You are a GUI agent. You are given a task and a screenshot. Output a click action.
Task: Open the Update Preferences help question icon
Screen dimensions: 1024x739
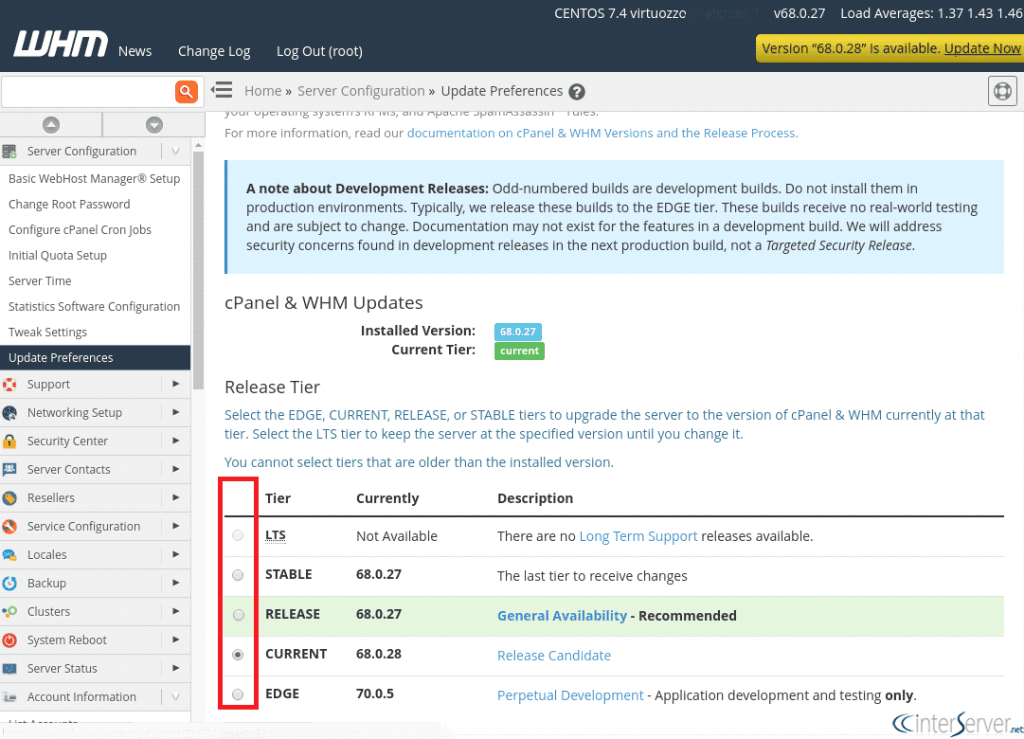[x=577, y=91]
